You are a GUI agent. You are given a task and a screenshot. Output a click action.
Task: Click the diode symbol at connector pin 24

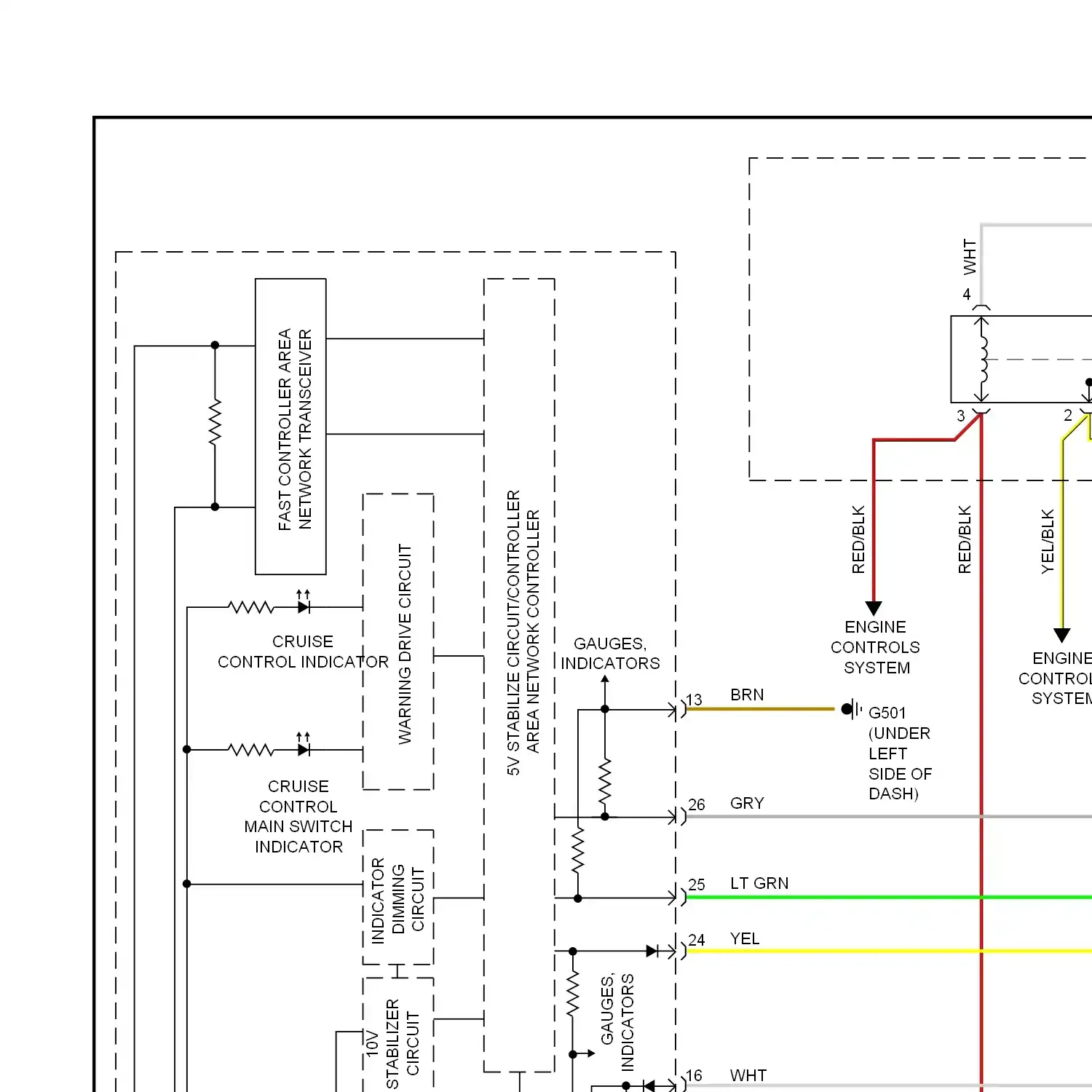(x=652, y=951)
